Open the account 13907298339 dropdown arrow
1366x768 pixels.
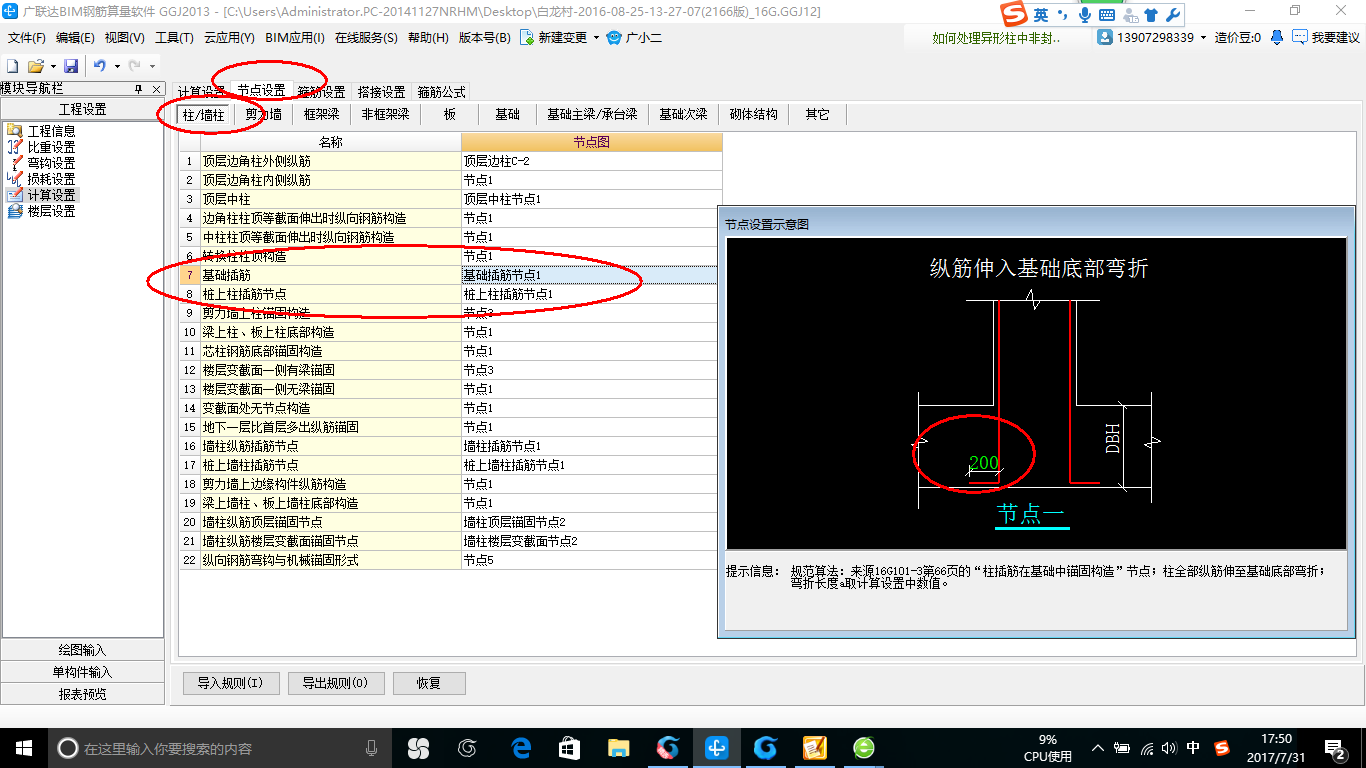pyautogui.click(x=1202, y=38)
